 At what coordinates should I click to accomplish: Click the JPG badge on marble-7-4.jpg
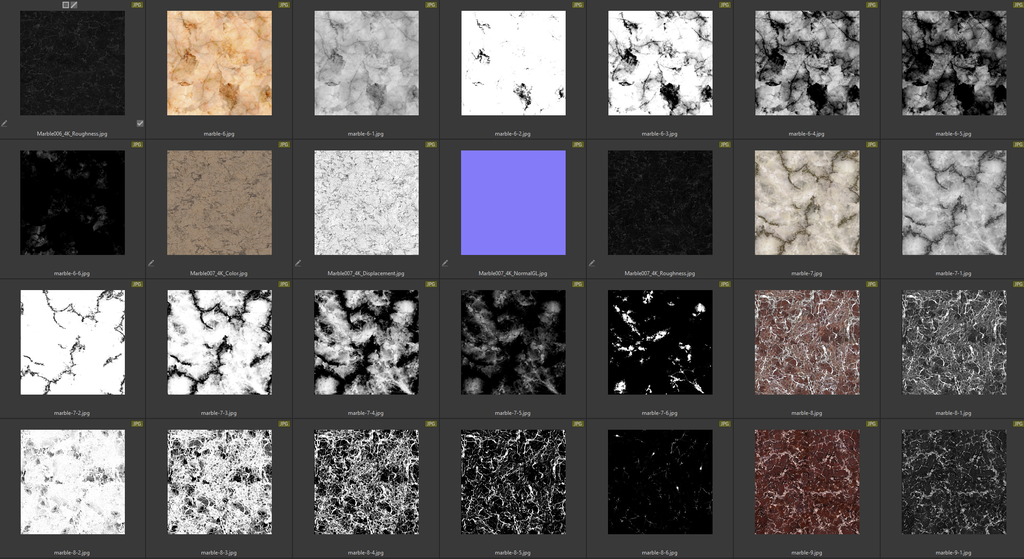pos(431,284)
